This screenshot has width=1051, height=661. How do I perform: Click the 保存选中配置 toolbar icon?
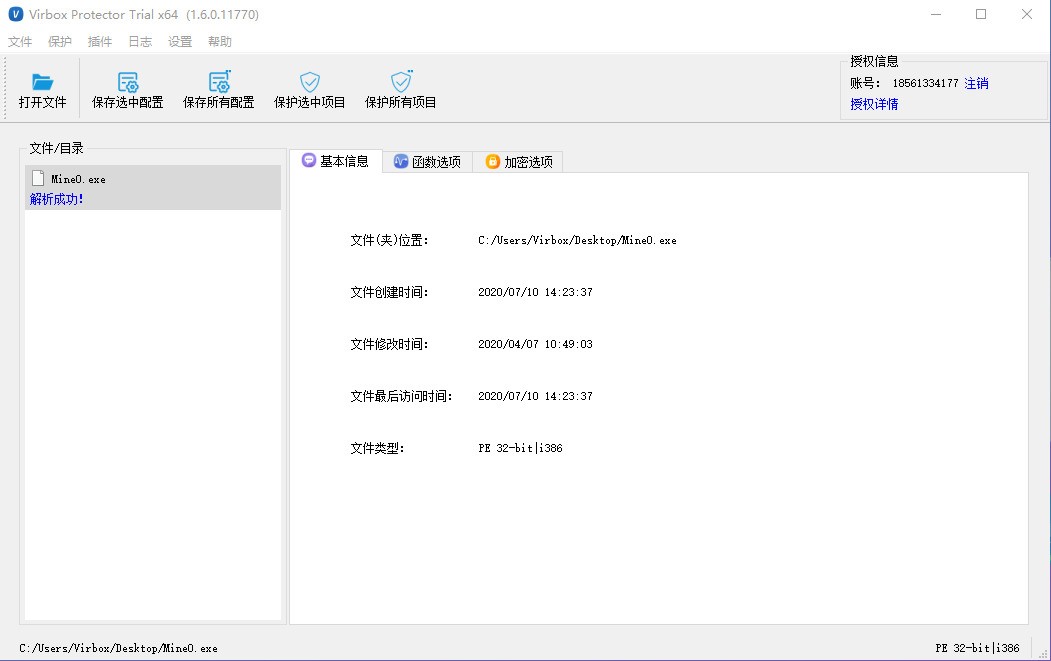coord(126,80)
